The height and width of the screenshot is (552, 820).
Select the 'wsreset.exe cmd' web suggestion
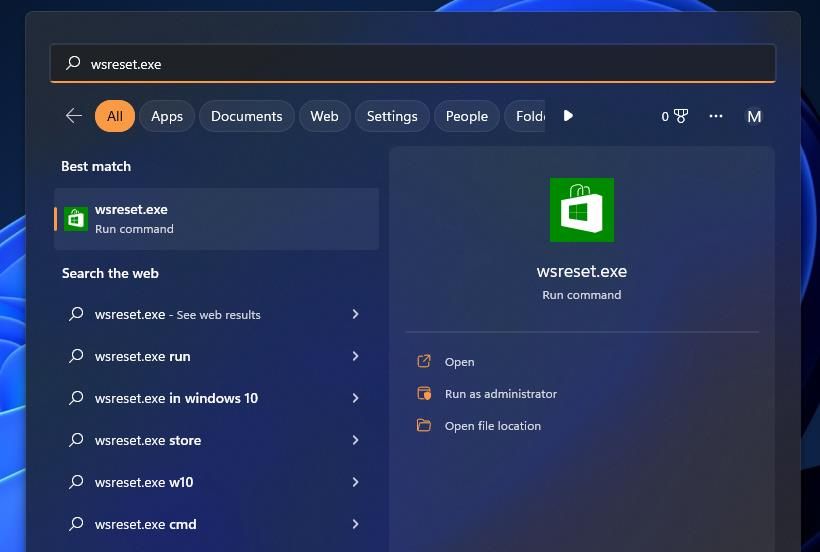[217, 524]
